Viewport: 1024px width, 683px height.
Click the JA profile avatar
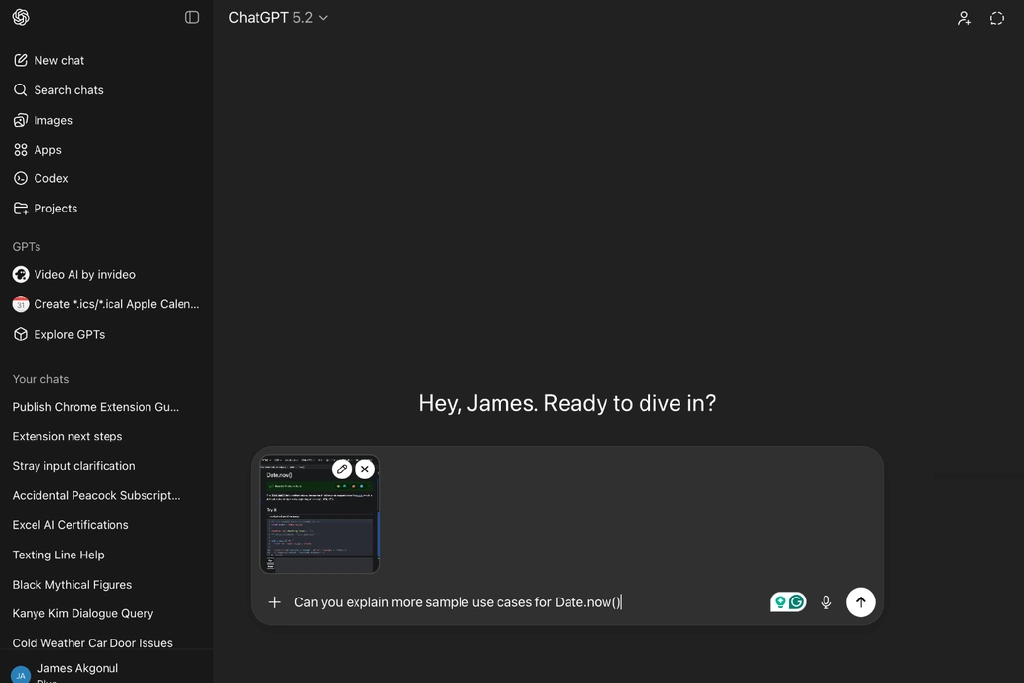(x=21, y=675)
